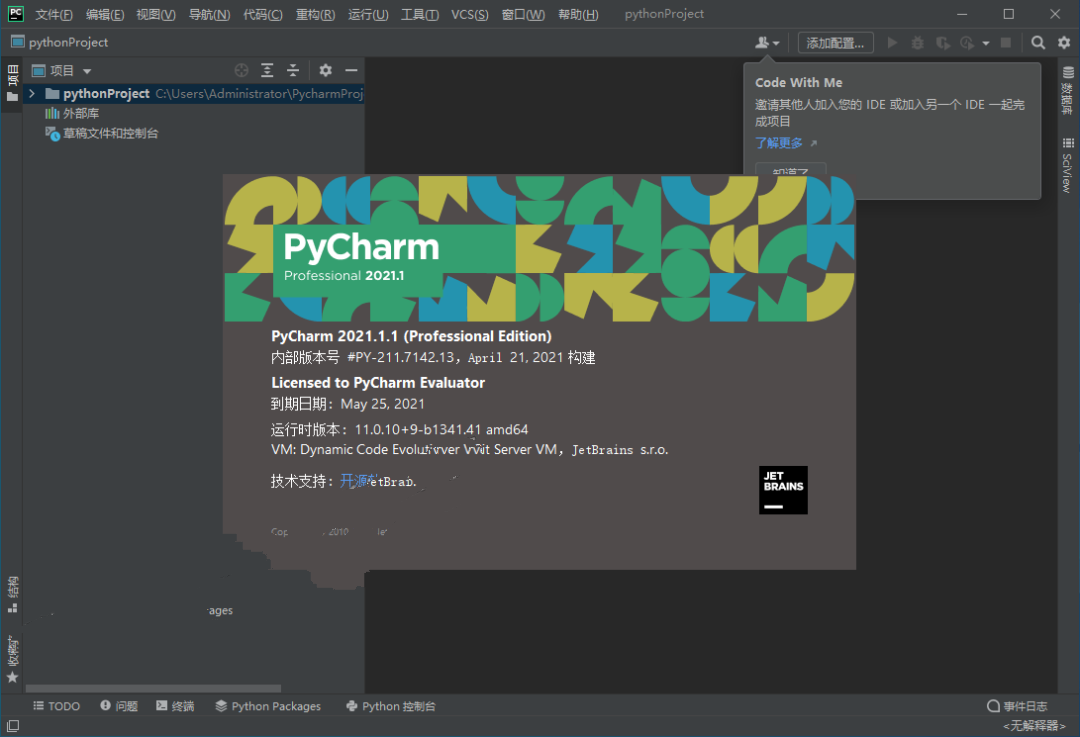Click the 'Licensed to PyCharm Evaluator' text
This screenshot has height=737, width=1080.
click(377, 383)
